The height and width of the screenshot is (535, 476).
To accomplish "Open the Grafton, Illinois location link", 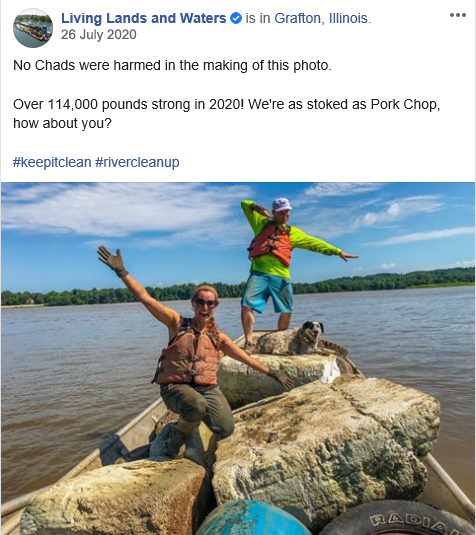I will pos(321,18).
